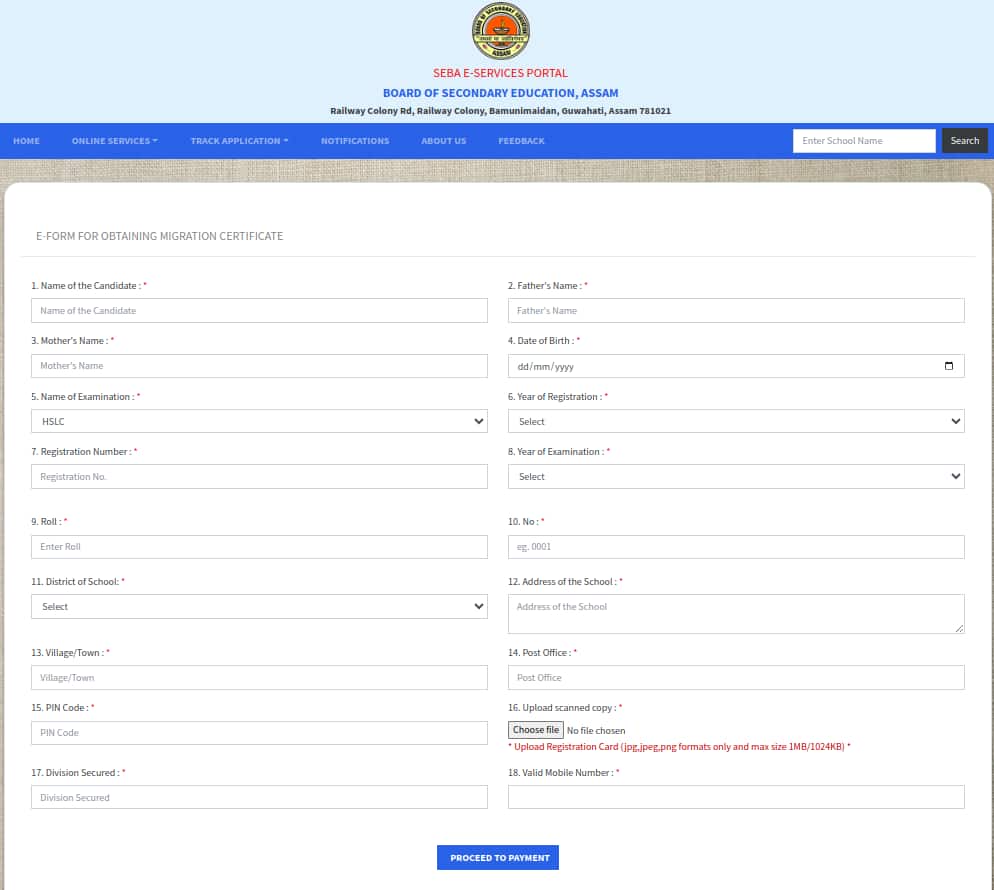Open the Notifications page
The image size is (994, 890).
coord(355,141)
